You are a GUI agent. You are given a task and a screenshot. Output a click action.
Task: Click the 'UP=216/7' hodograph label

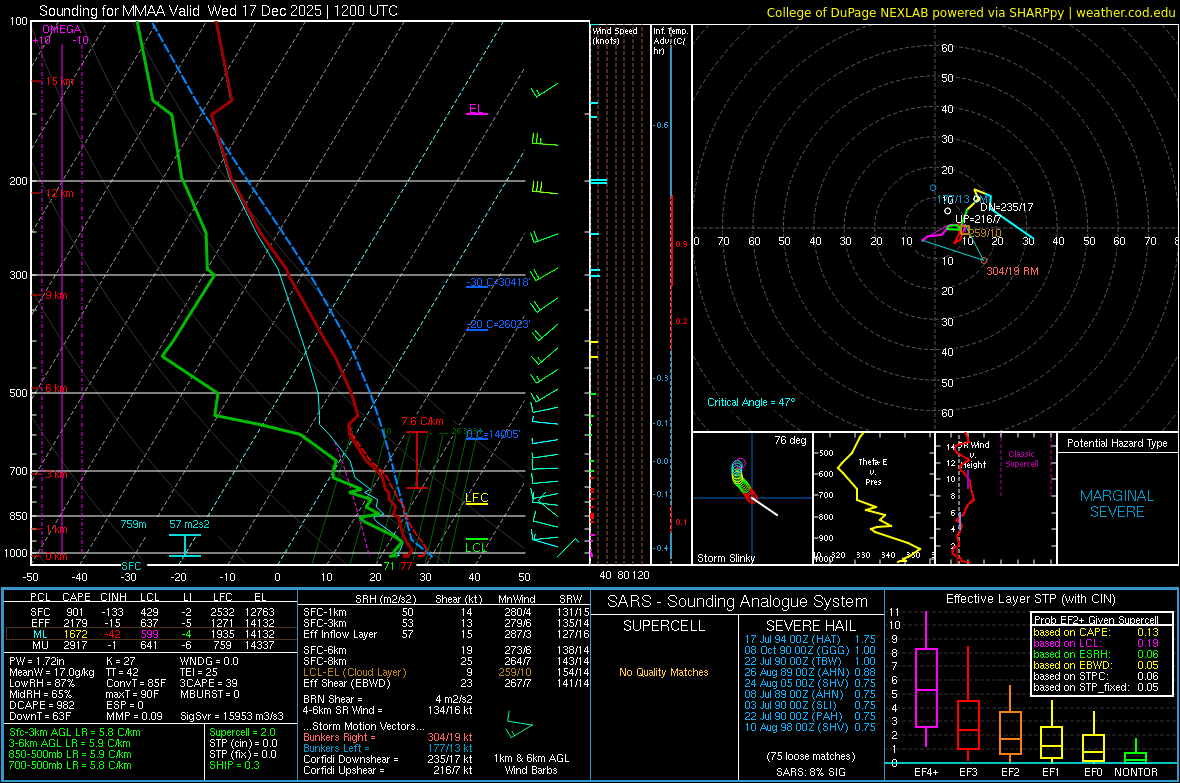coord(978,219)
